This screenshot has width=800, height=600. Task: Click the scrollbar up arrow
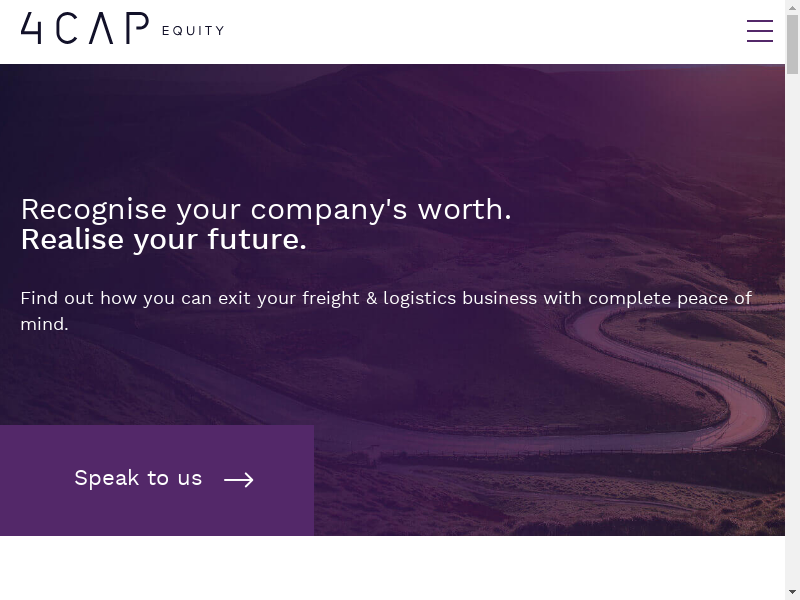(792, 7)
